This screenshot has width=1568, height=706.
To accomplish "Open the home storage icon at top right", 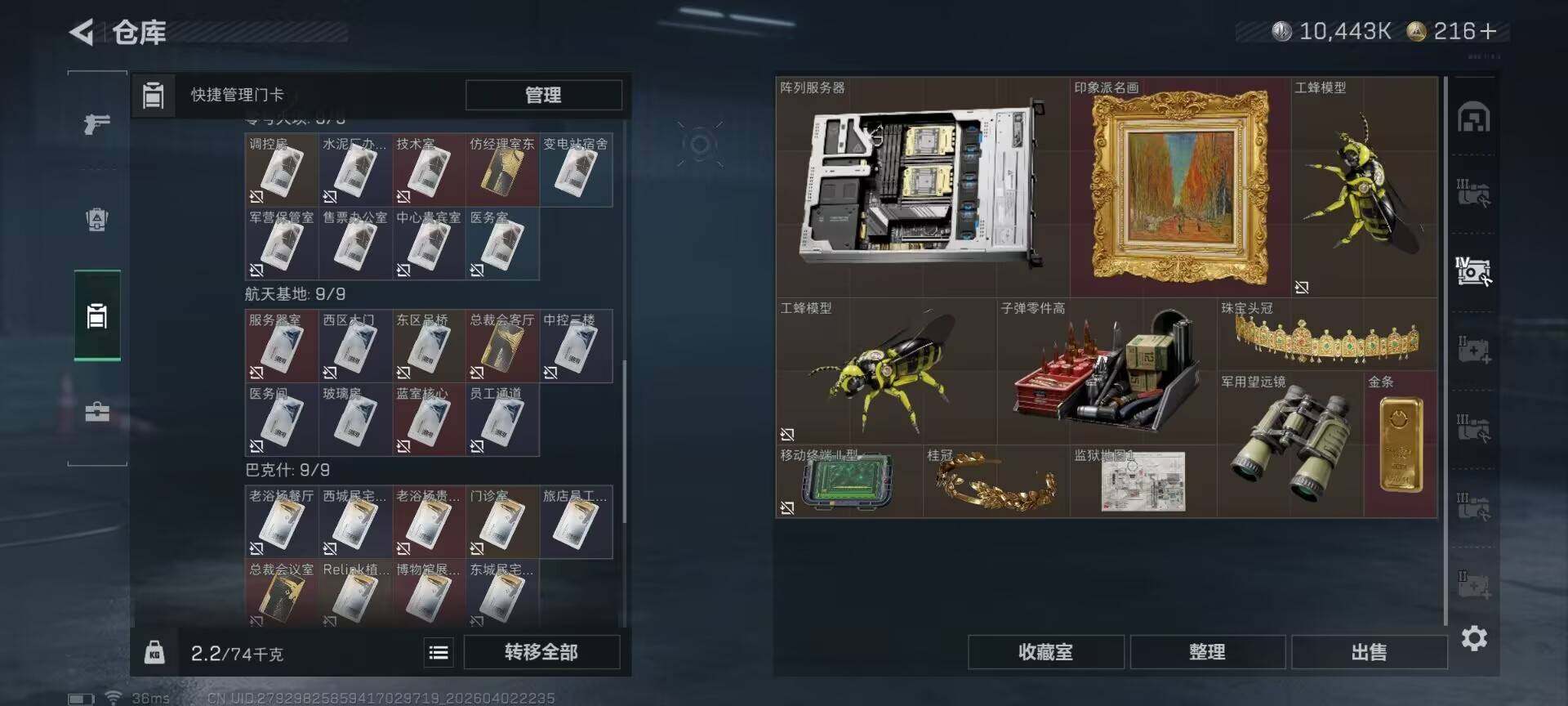I will (x=1474, y=118).
